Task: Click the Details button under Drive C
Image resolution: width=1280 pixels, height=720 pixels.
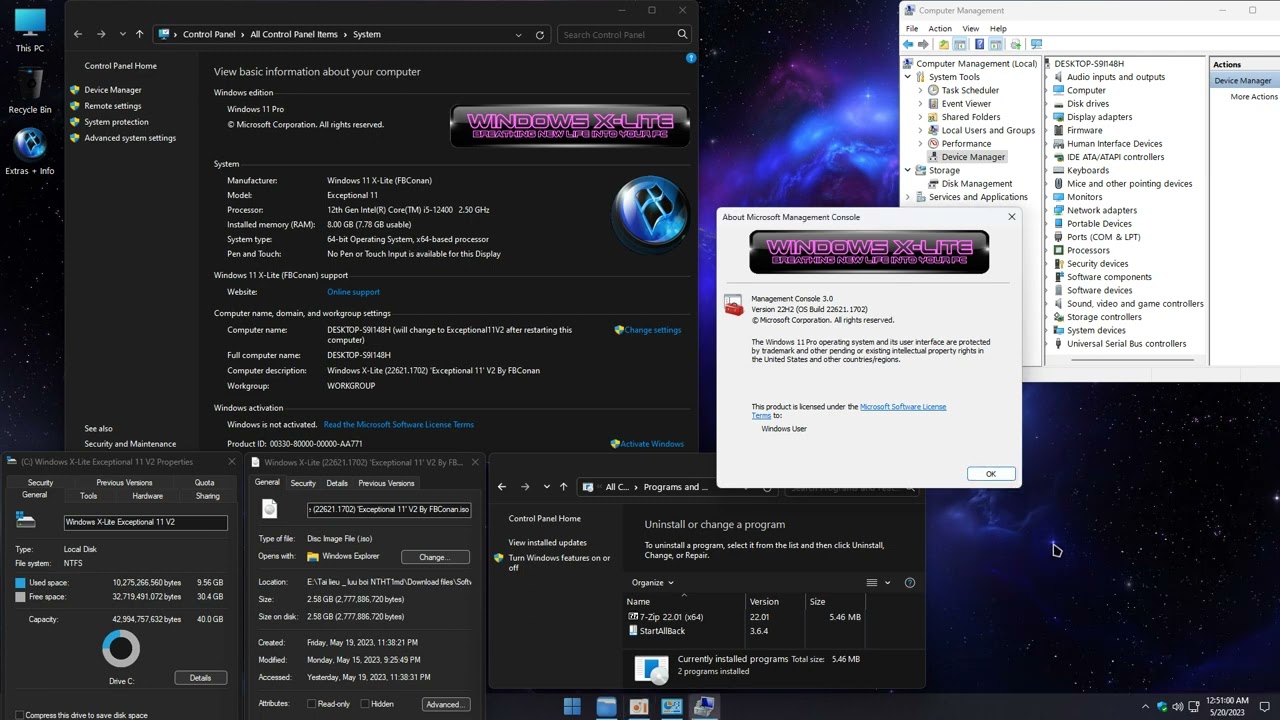Action: coord(200,678)
